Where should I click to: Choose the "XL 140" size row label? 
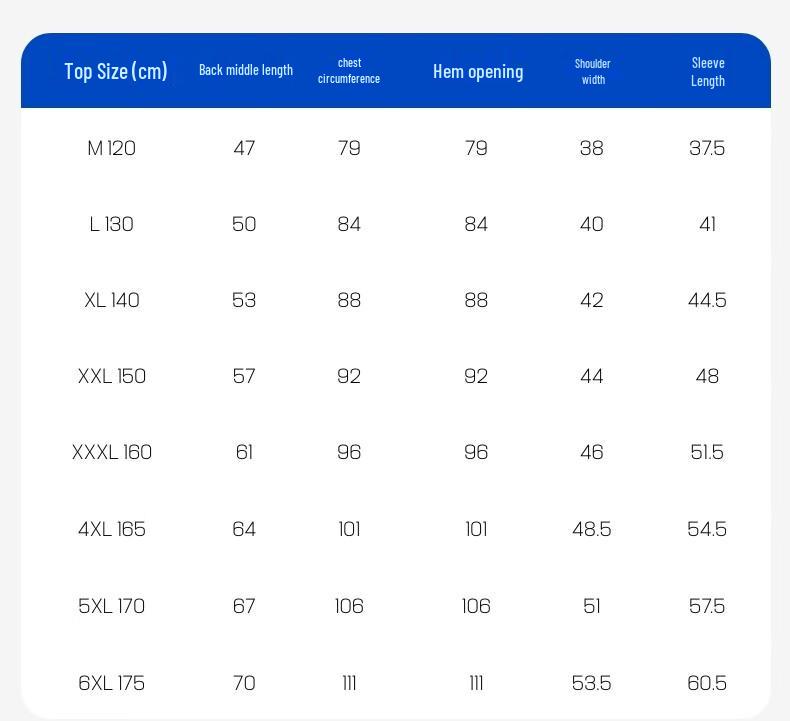[111, 300]
